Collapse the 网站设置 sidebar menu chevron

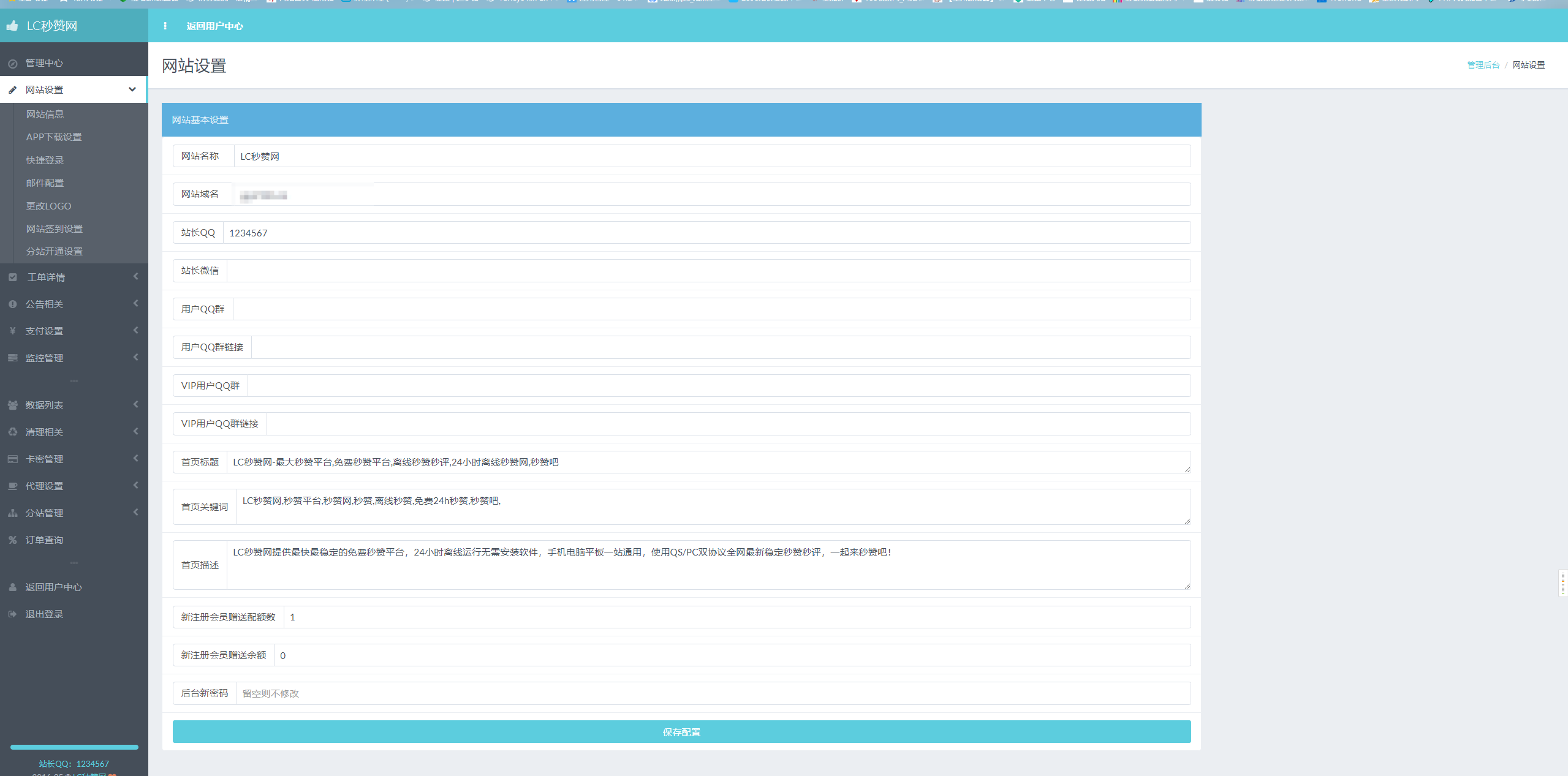(x=132, y=89)
